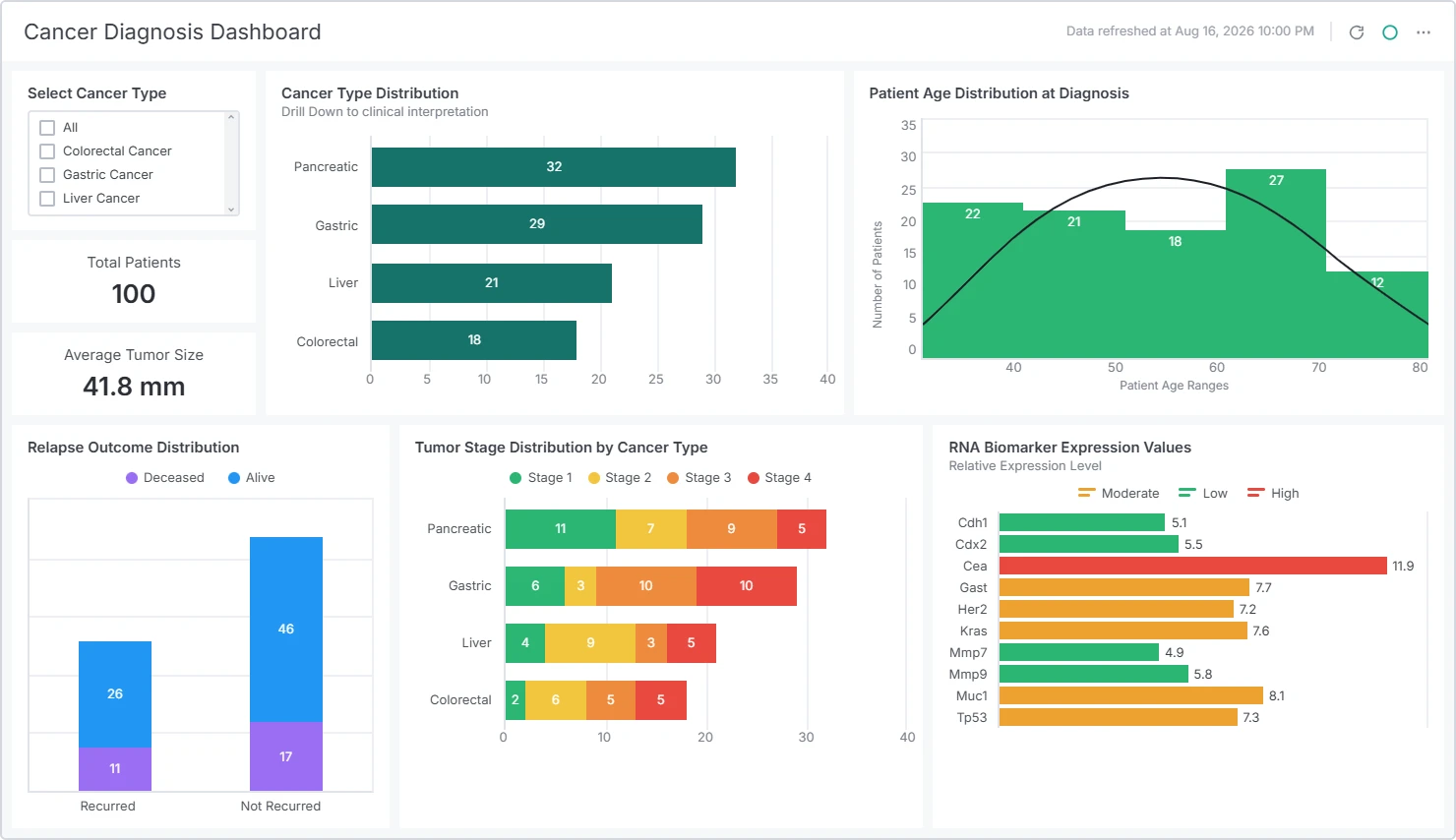The image size is (1456, 840).
Task: Click the Cdh1 biomarker bar at 5.1
Action: tap(1082, 522)
